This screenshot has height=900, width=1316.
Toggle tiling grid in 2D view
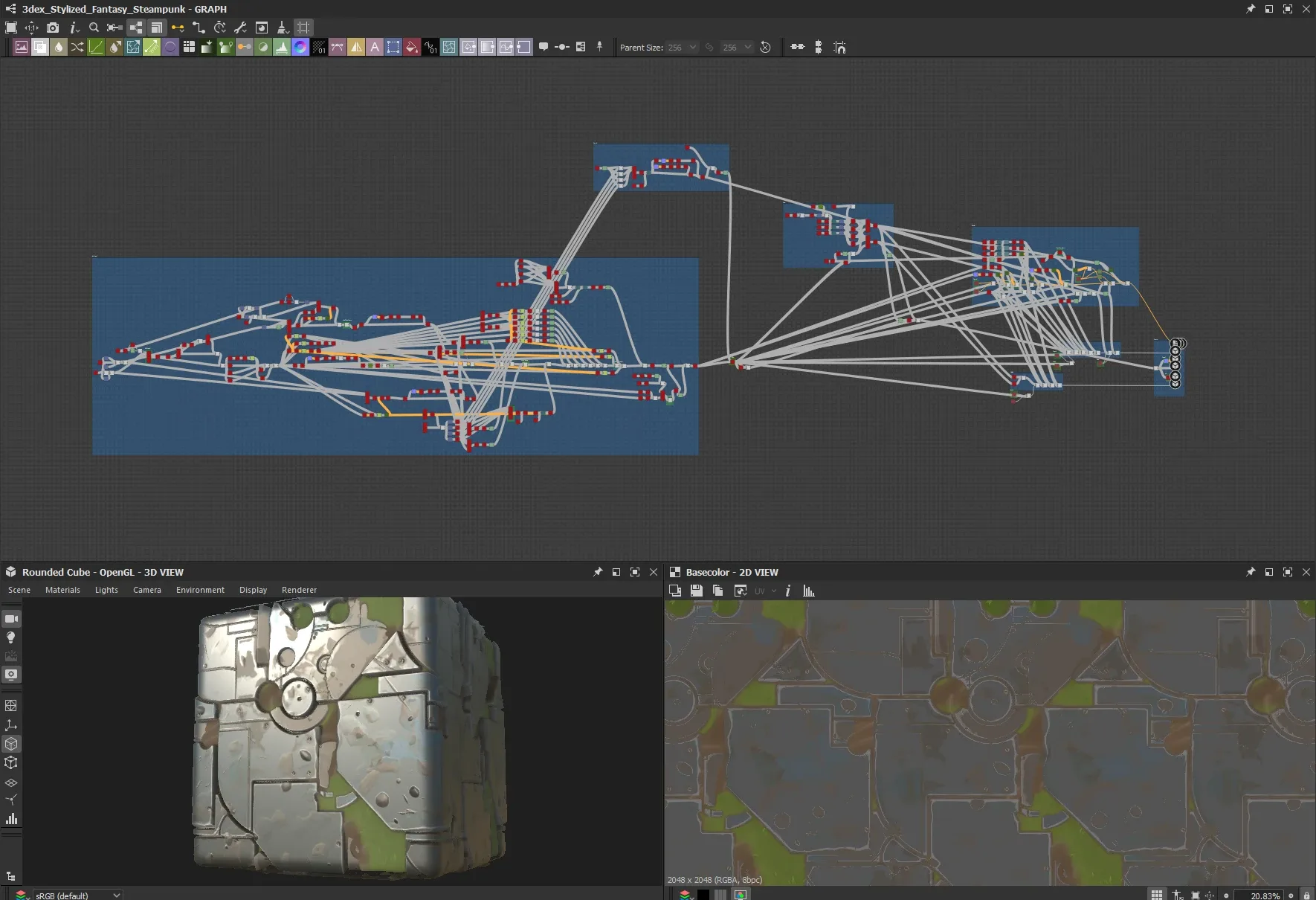point(1157,895)
